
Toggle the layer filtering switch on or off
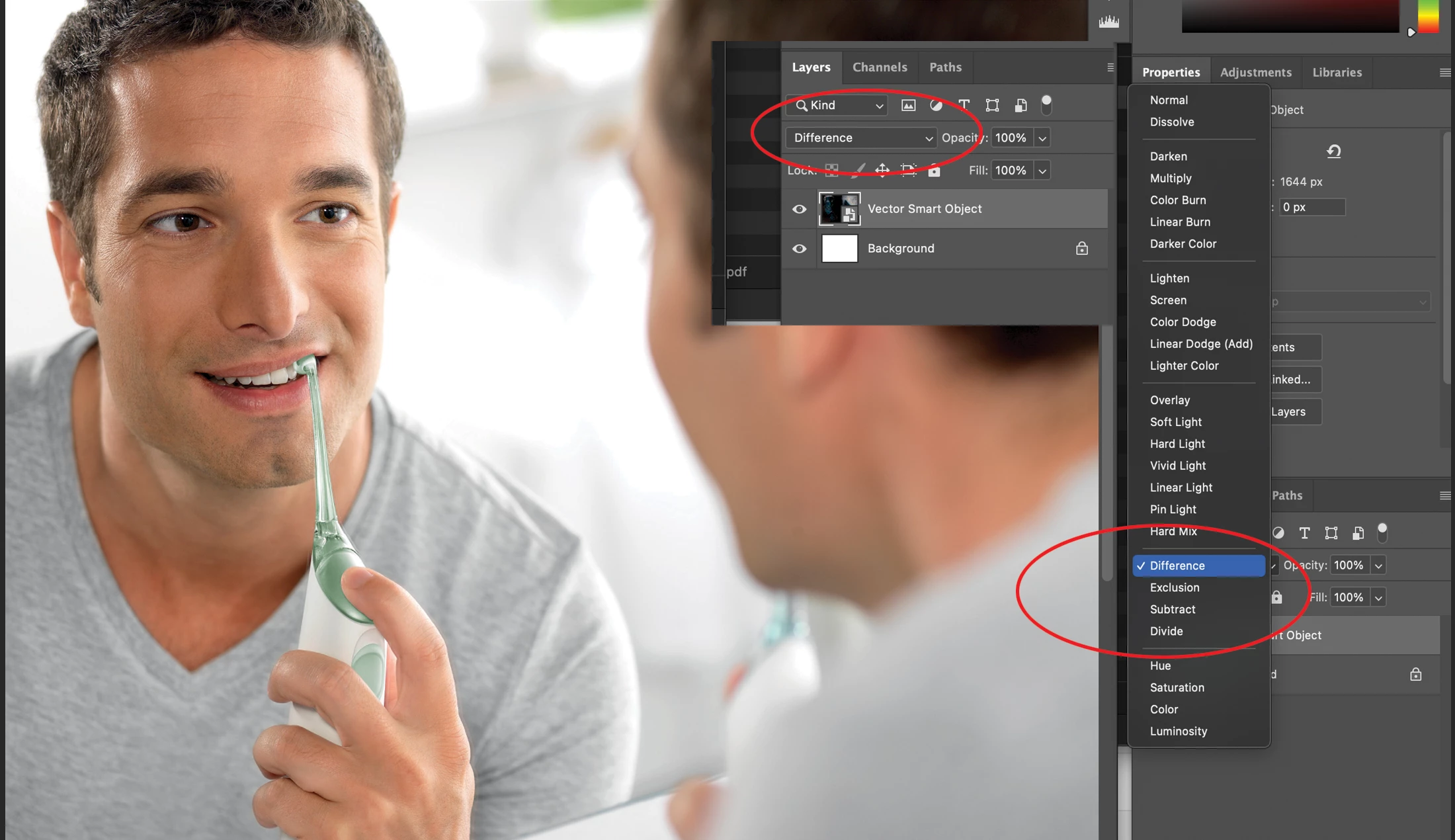1046,104
